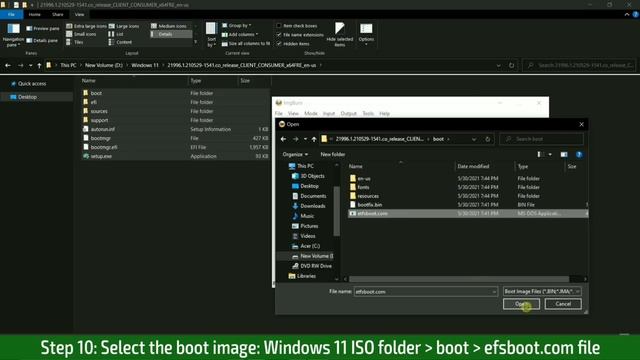Click New folder button in dialog
The image size is (640, 360).
click(x=333, y=154)
